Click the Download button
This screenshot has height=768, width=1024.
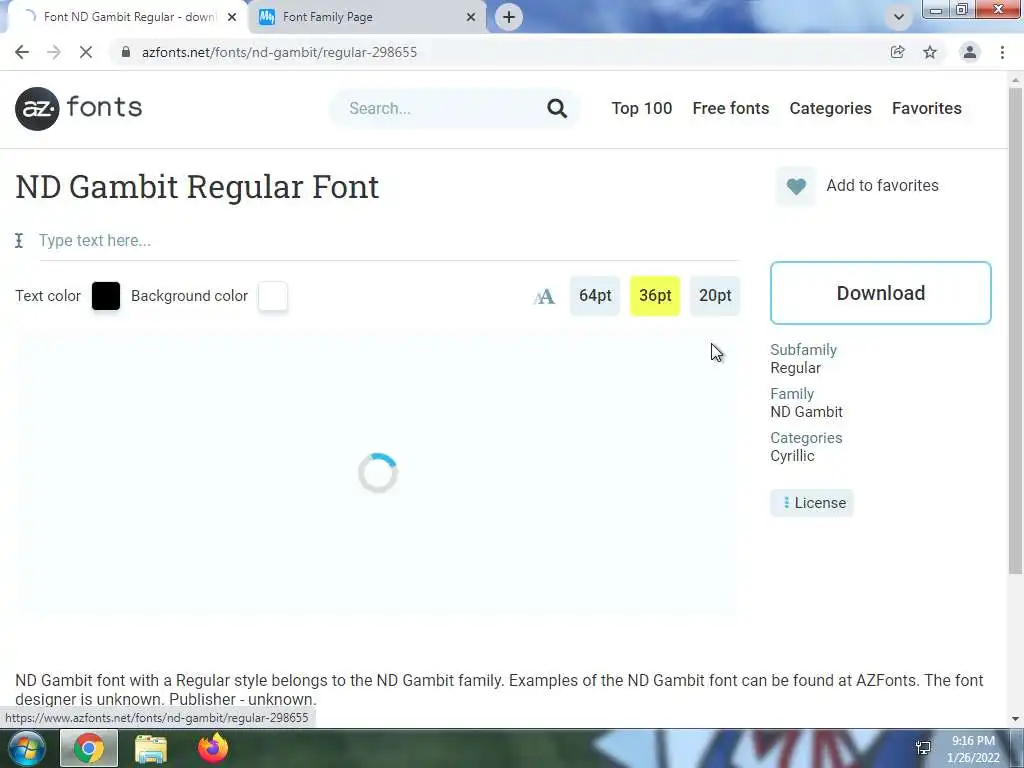click(880, 293)
